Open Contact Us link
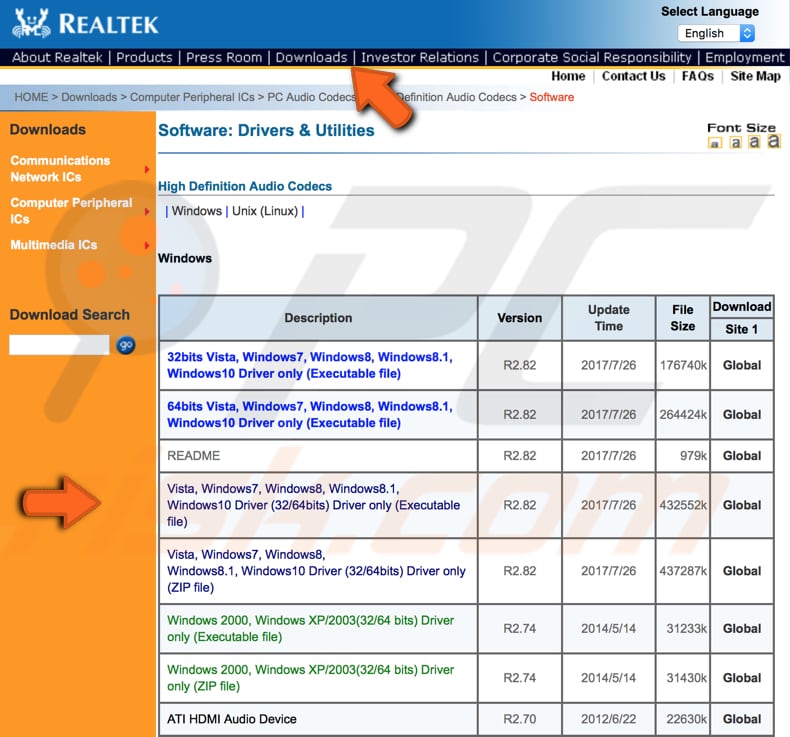 pos(633,76)
